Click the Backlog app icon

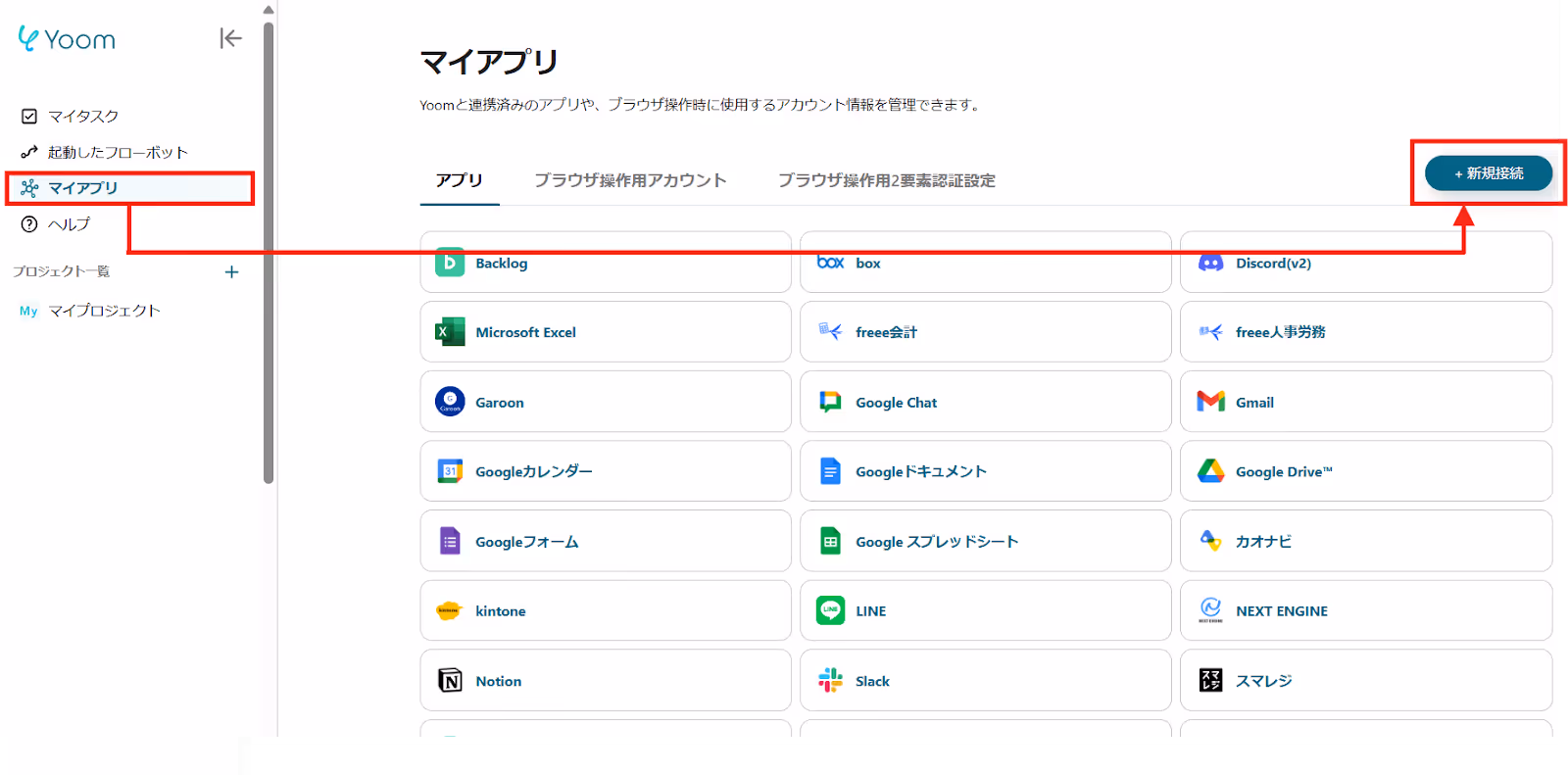[450, 262]
